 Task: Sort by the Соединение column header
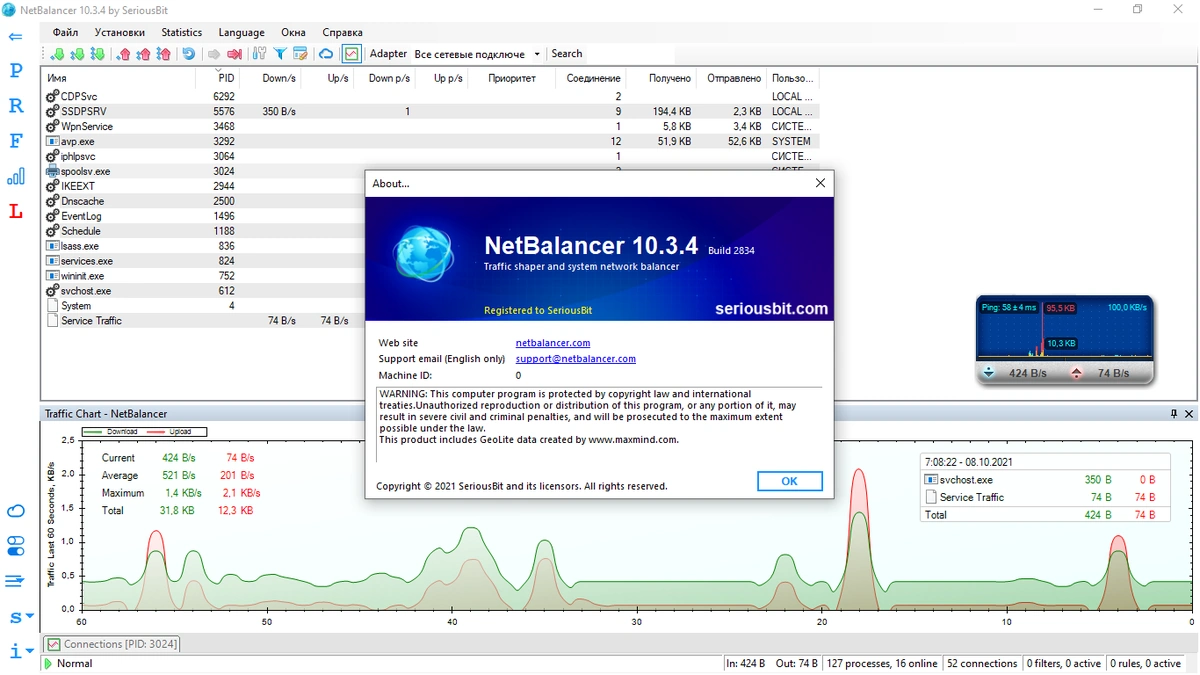click(x=593, y=78)
